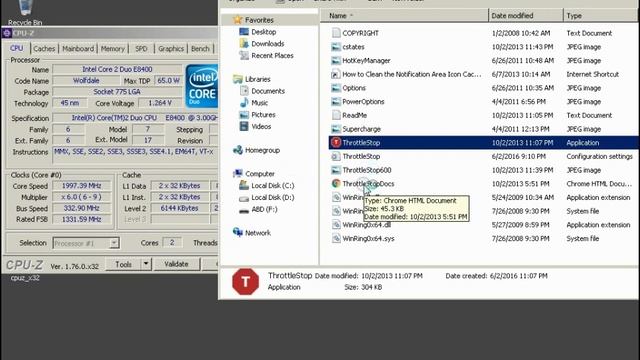Click the Bus Speed value 332.90 MHz
This screenshot has width=640, height=360.
coord(82,208)
